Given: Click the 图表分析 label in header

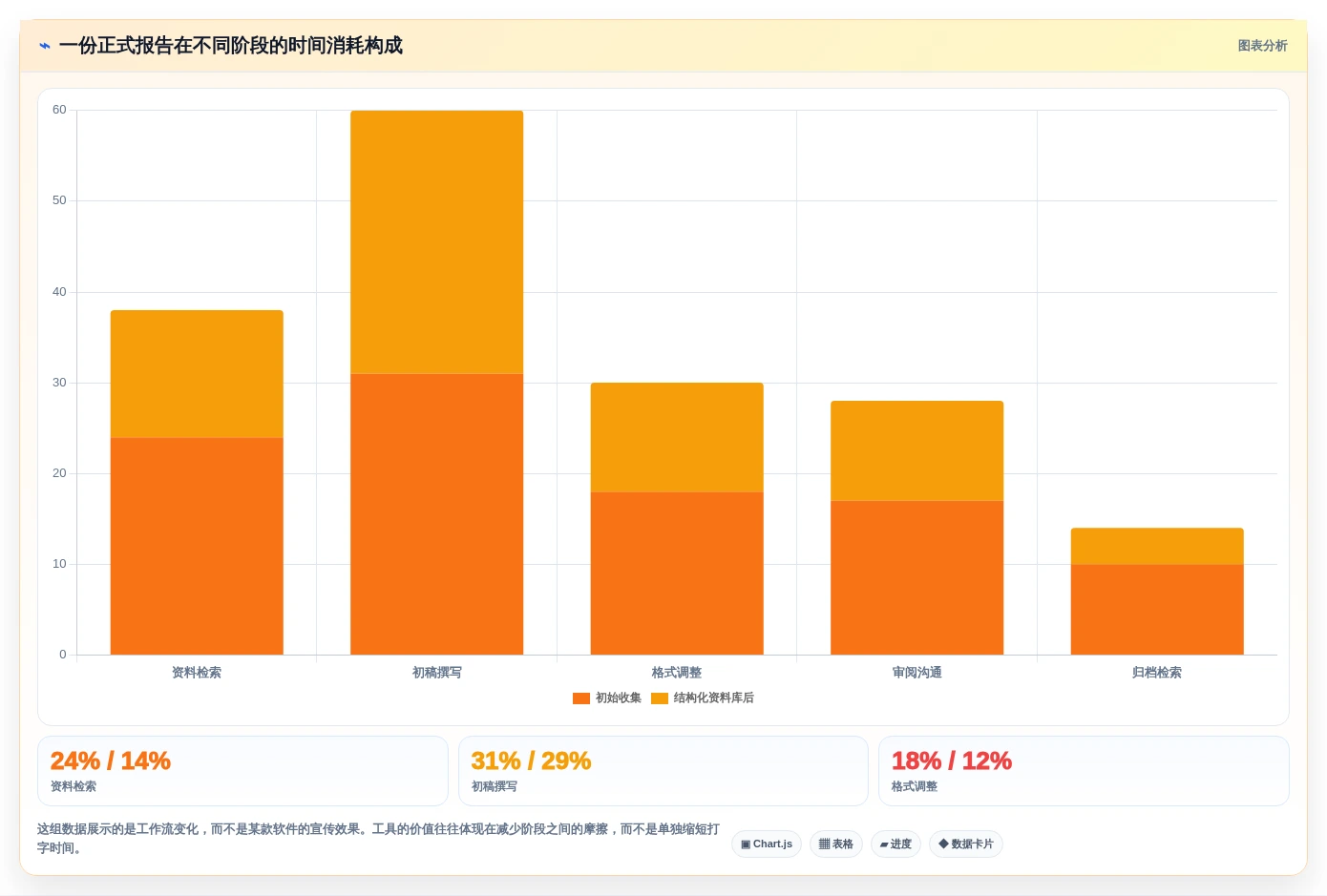Looking at the screenshot, I should coord(1262,46).
